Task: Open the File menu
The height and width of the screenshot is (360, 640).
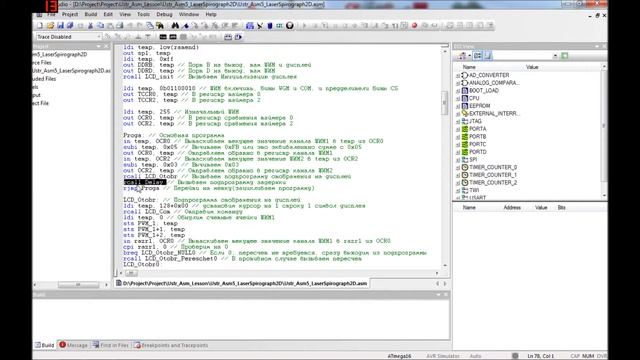Action: (x=51, y=14)
